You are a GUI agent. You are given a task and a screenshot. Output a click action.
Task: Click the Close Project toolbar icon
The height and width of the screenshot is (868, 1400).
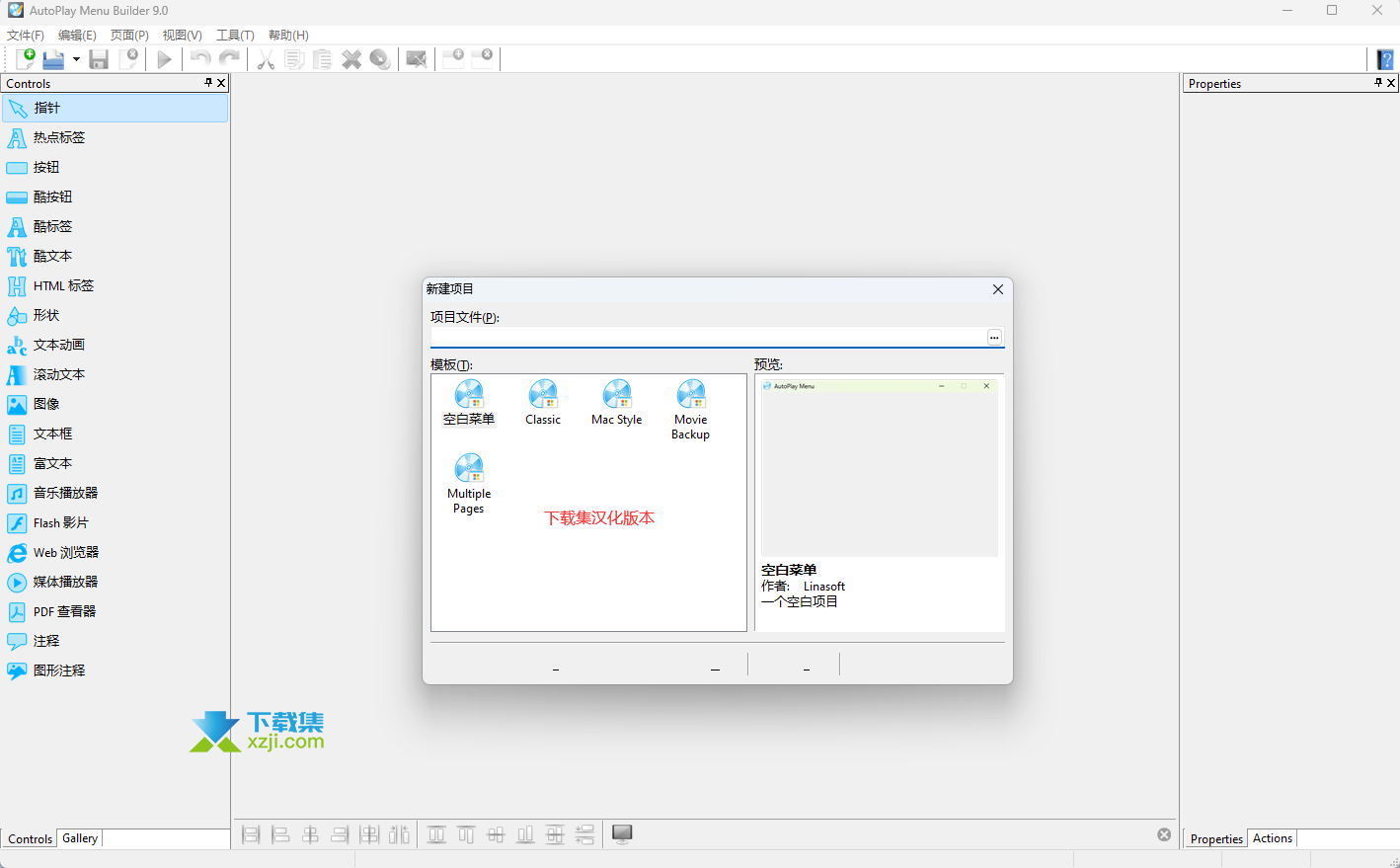tap(128, 59)
